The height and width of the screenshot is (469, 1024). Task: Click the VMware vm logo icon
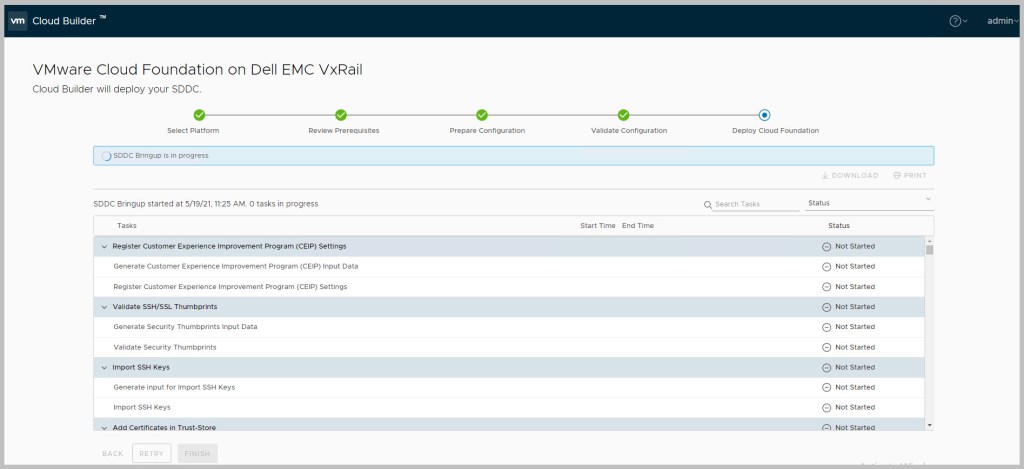[x=18, y=20]
